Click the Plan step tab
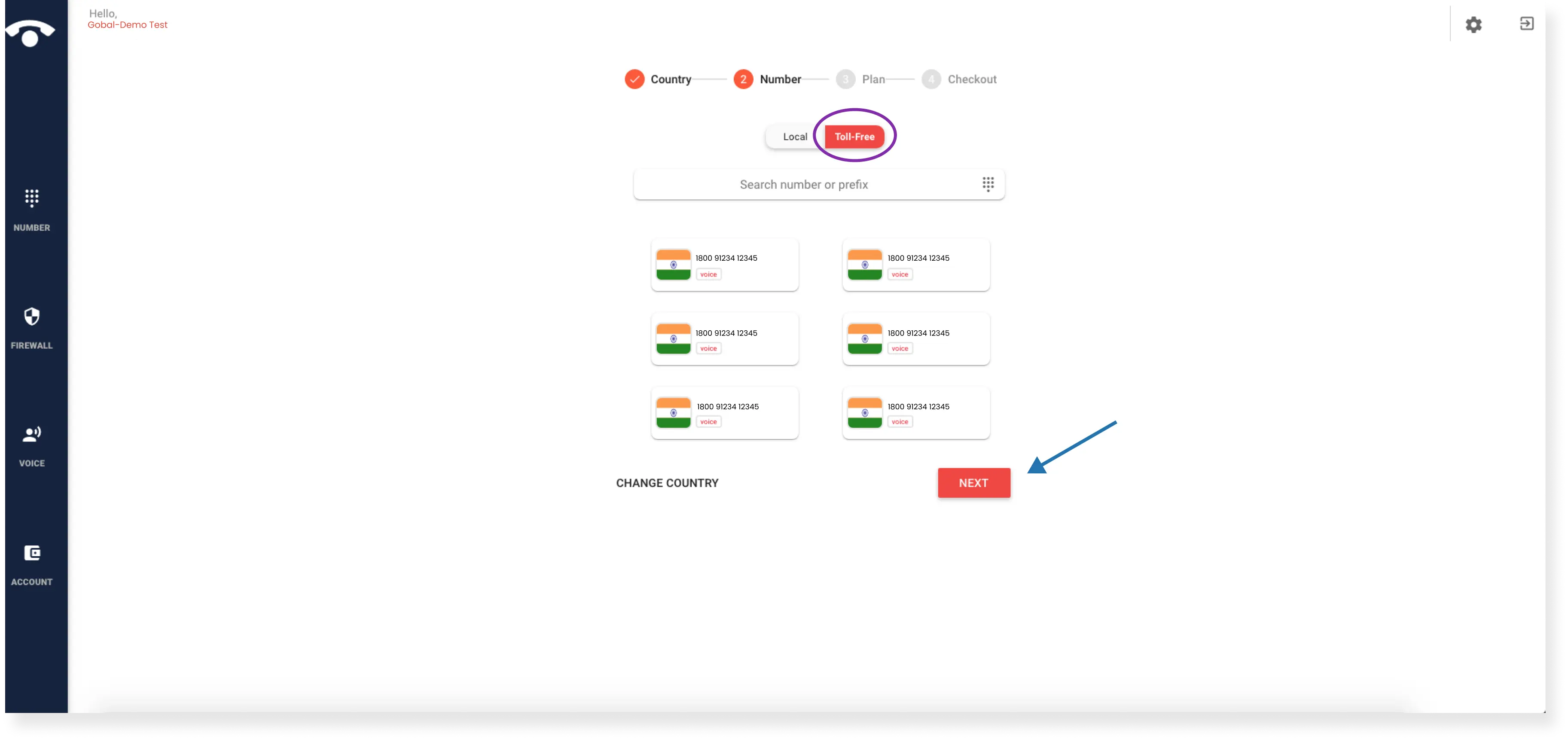1568x740 pixels. [862, 78]
